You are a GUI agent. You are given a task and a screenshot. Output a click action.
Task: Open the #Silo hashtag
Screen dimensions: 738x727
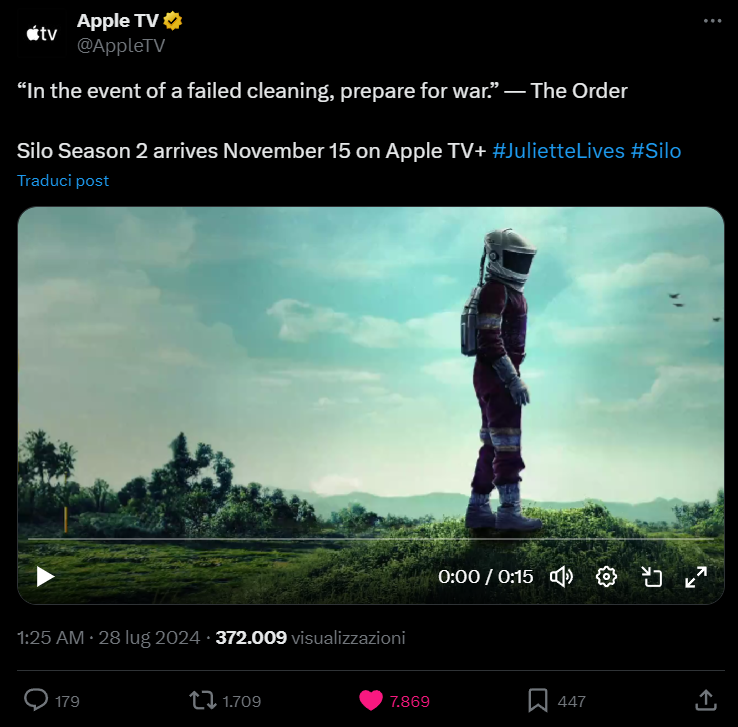pyautogui.click(x=656, y=151)
